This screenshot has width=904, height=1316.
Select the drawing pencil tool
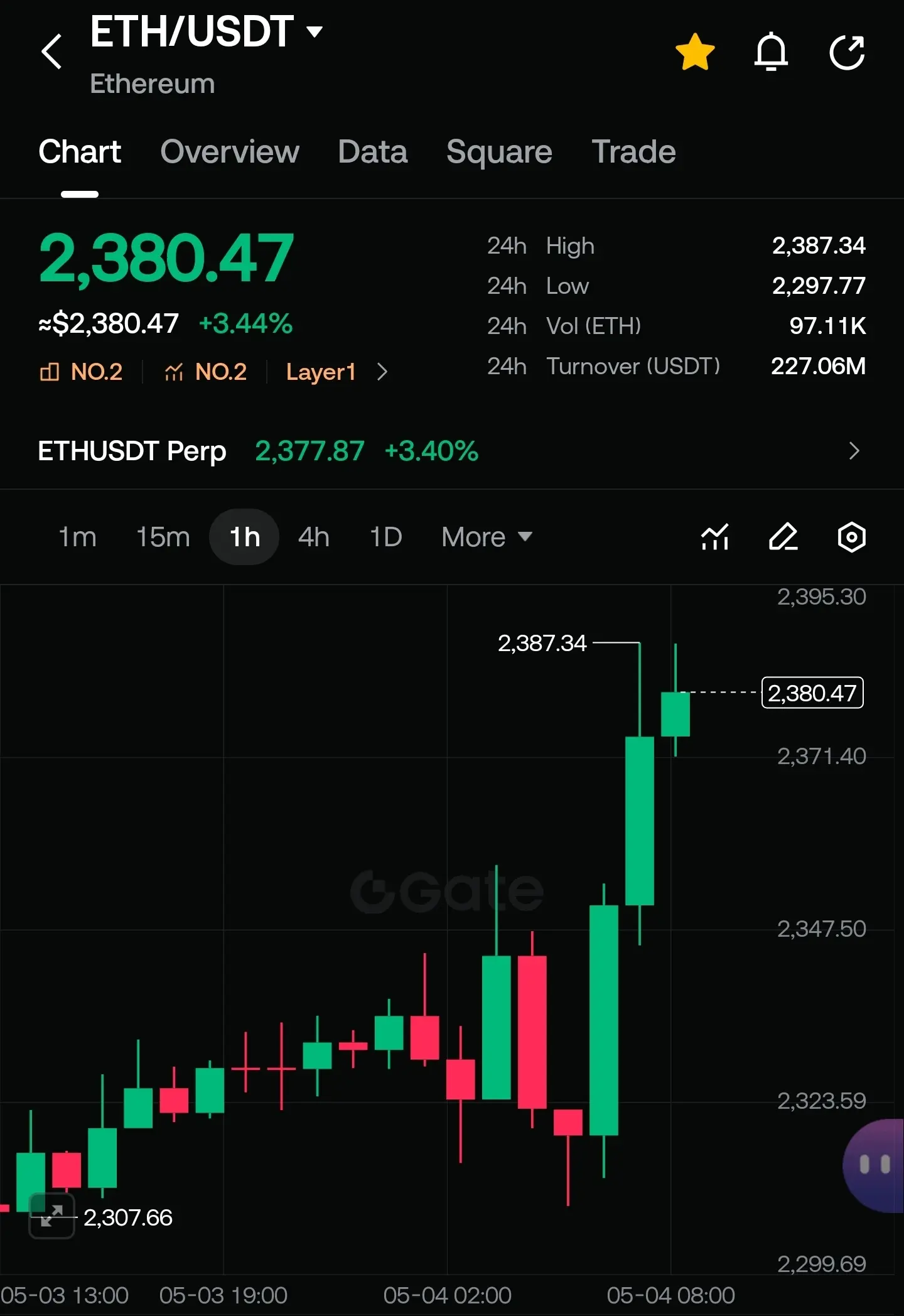tap(783, 537)
